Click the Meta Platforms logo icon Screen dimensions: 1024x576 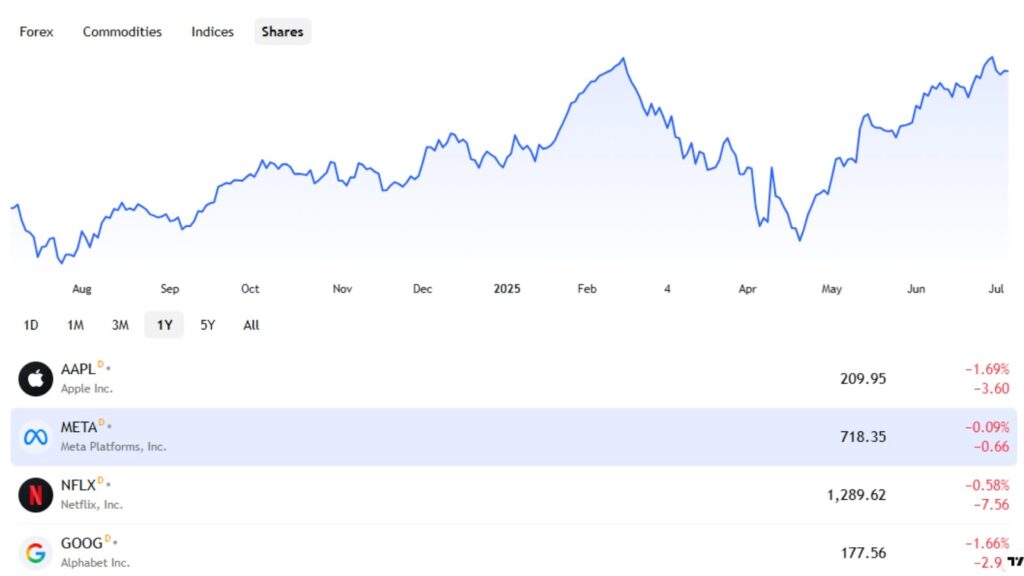coord(35,437)
